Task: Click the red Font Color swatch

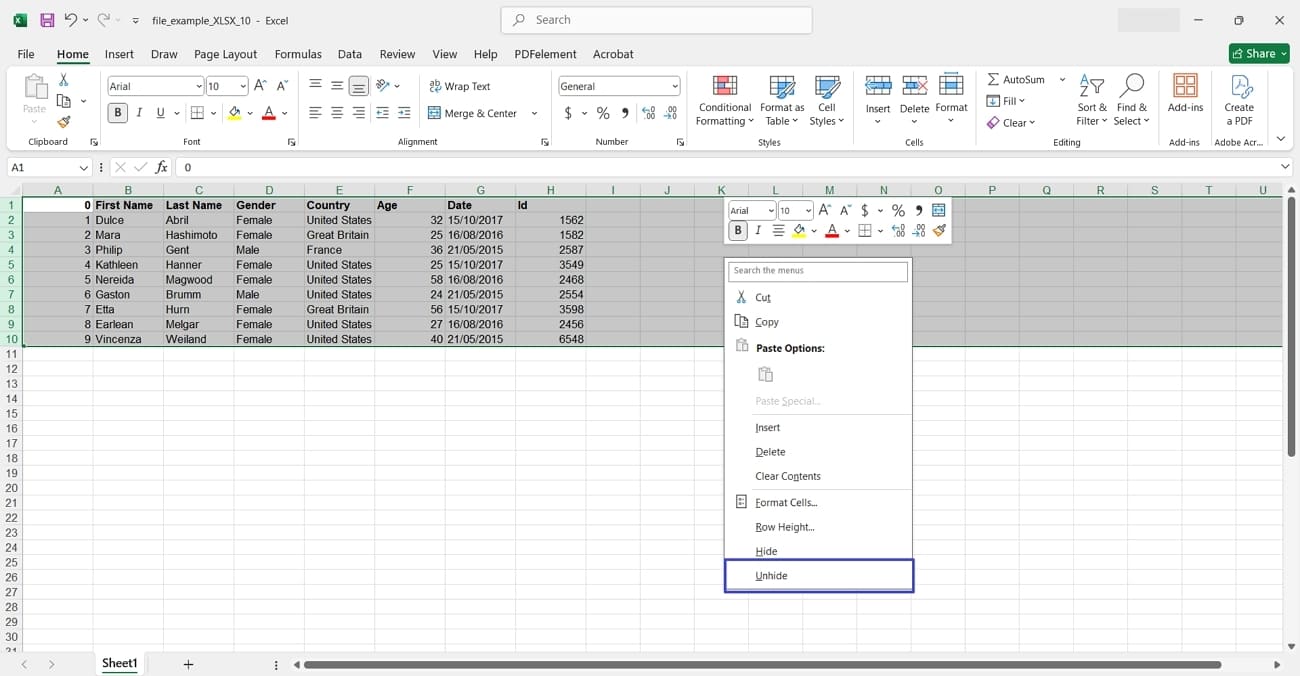Action: [267, 118]
